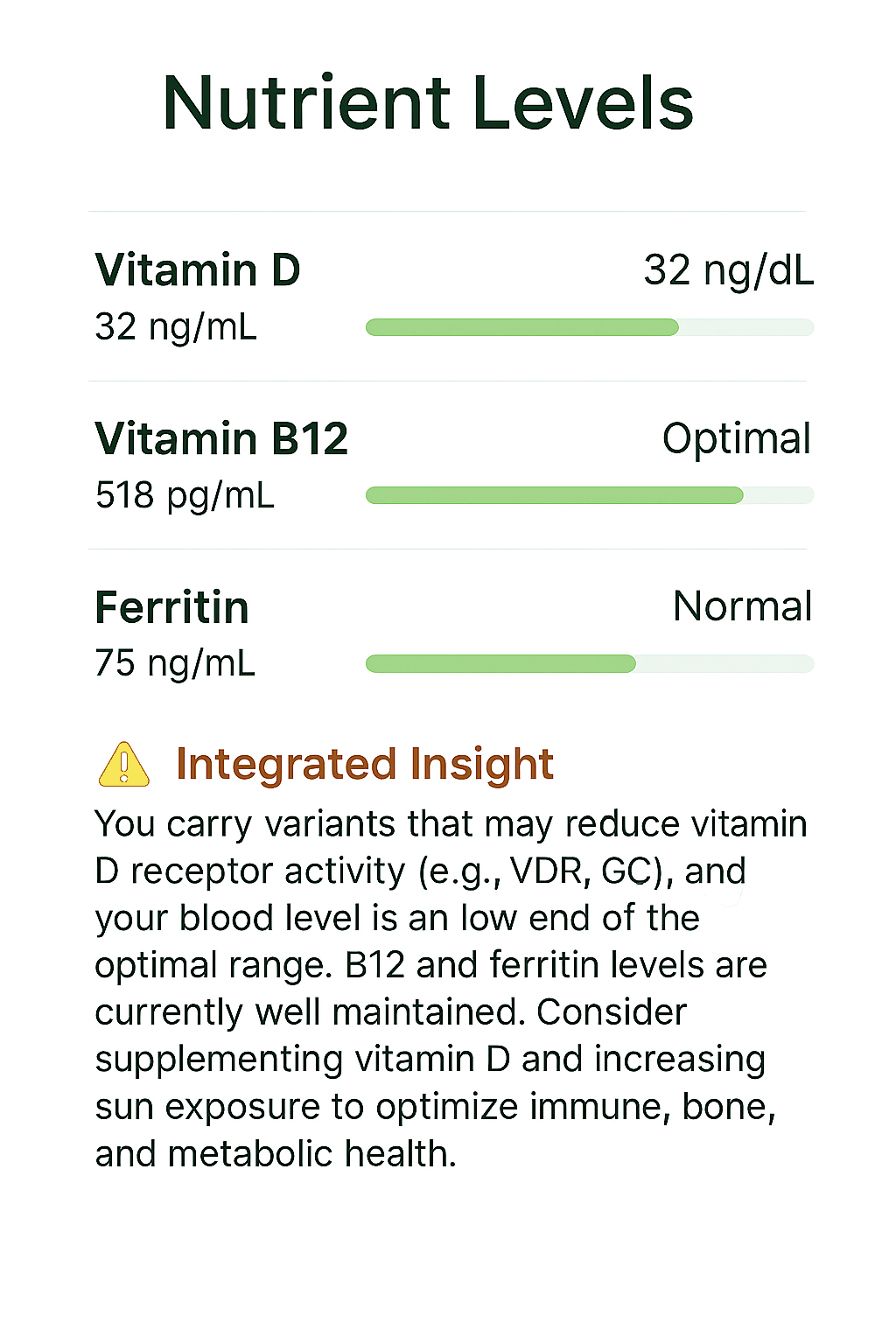
Task: Click the Ferritin progress bar
Action: (x=589, y=664)
